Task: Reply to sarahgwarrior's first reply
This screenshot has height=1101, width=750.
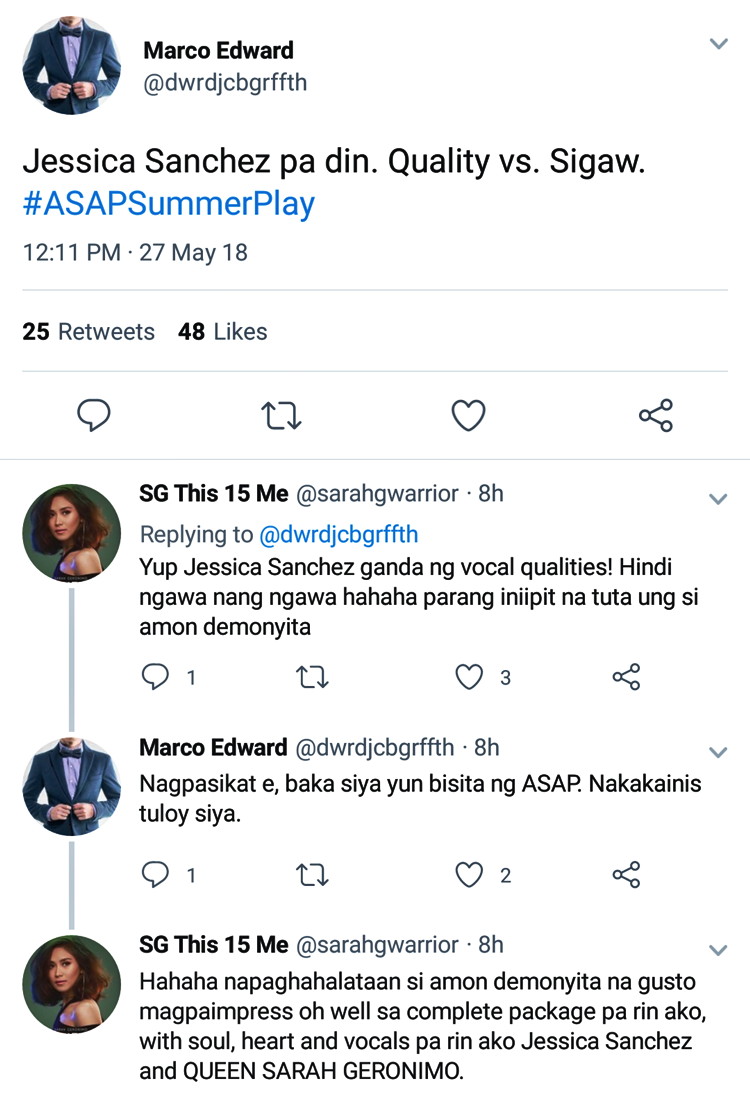Action: (x=155, y=677)
